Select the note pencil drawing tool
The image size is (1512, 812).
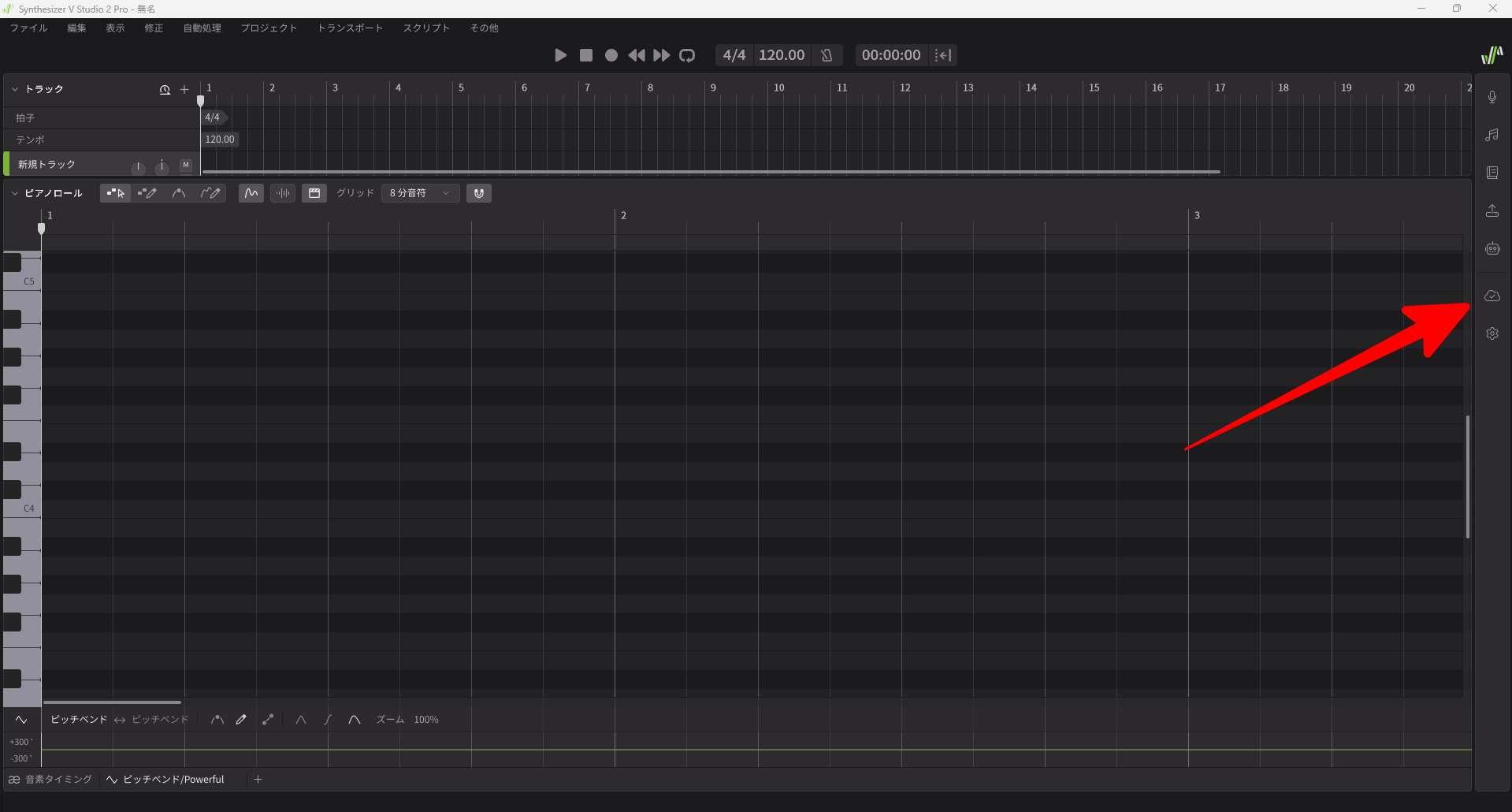pyautogui.click(x=147, y=193)
